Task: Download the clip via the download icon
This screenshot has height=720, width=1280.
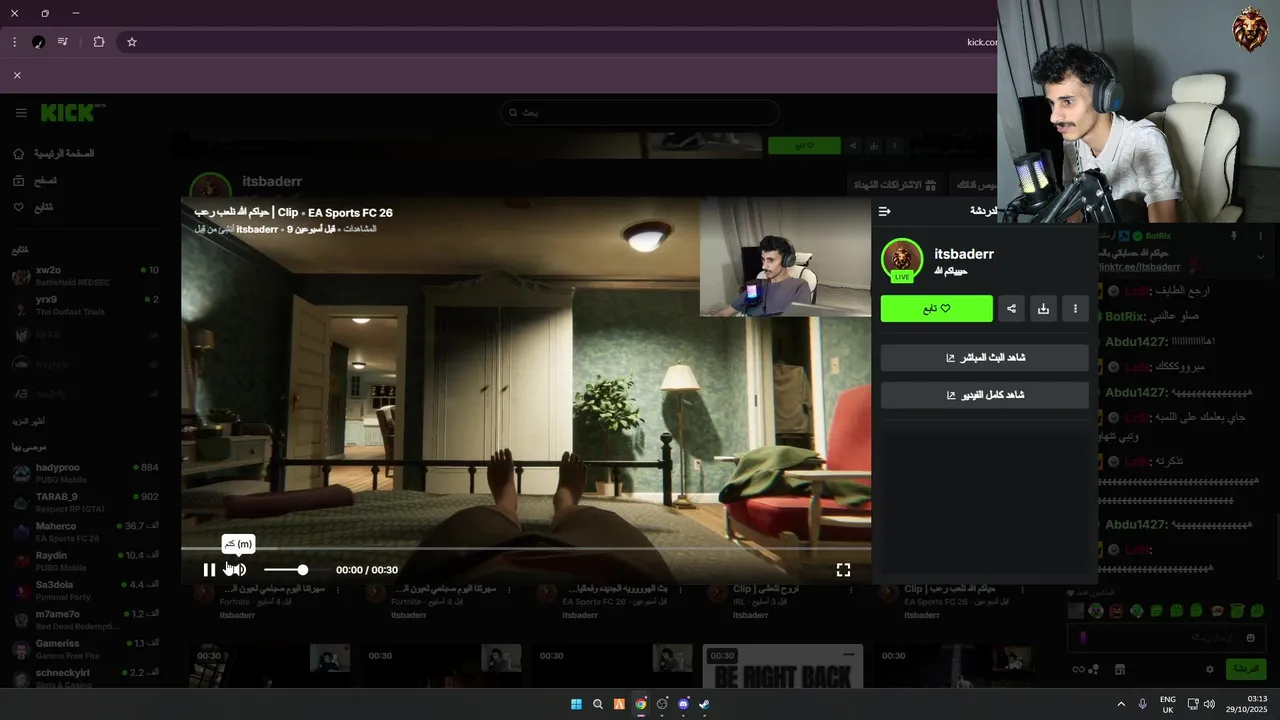Action: pos(1043,309)
